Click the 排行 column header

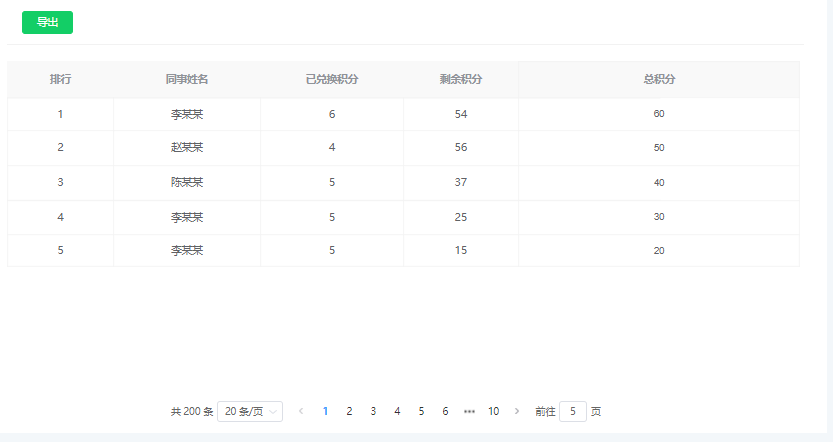point(61,79)
